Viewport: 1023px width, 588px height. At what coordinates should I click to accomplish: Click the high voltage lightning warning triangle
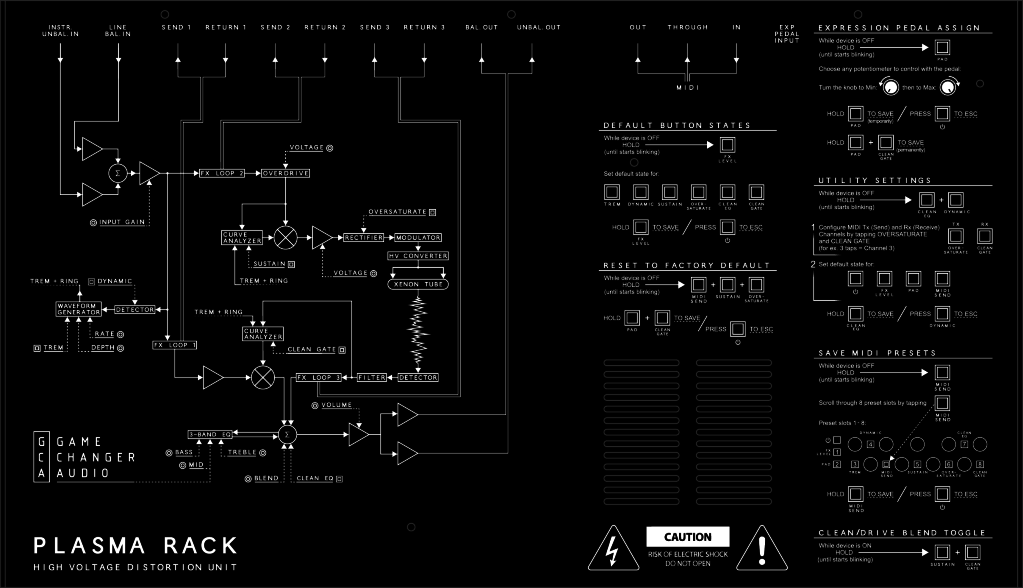pyautogui.click(x=610, y=547)
